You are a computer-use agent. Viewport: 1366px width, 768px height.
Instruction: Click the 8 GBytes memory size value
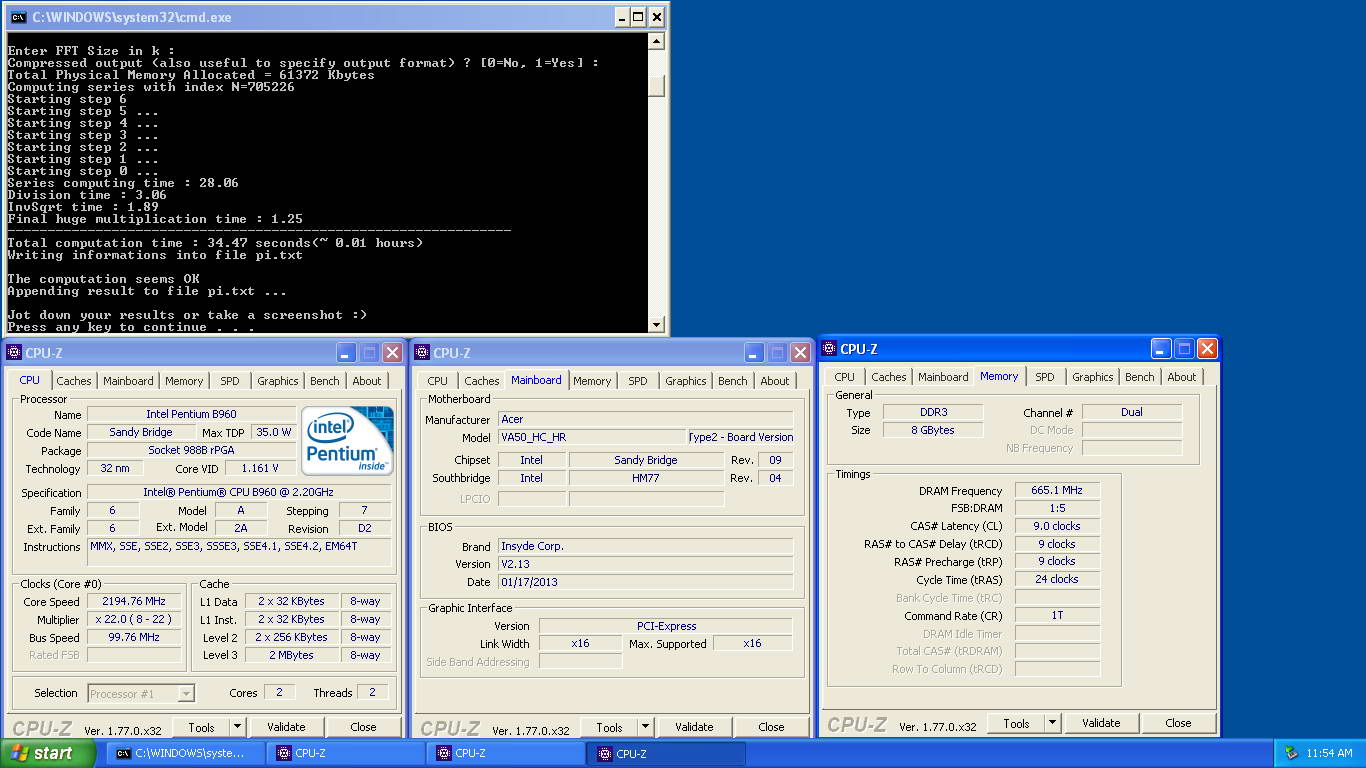(932, 430)
